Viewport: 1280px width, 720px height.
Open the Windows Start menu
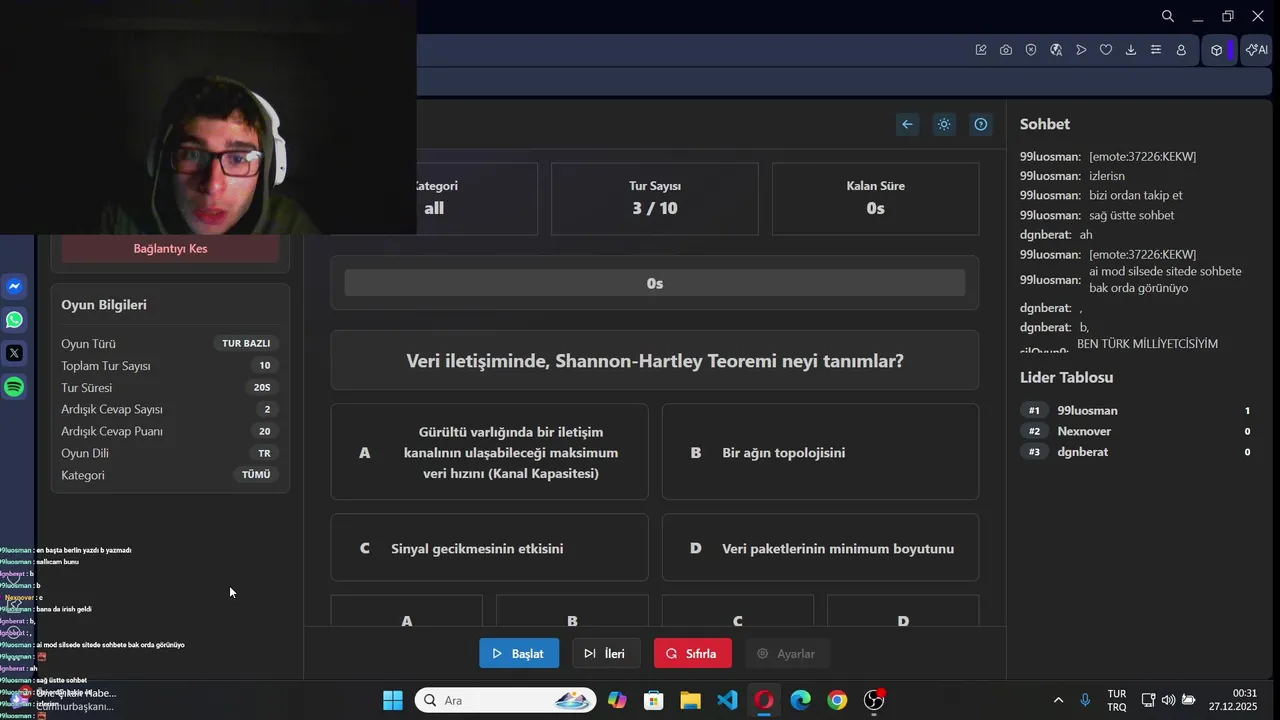tap(392, 700)
